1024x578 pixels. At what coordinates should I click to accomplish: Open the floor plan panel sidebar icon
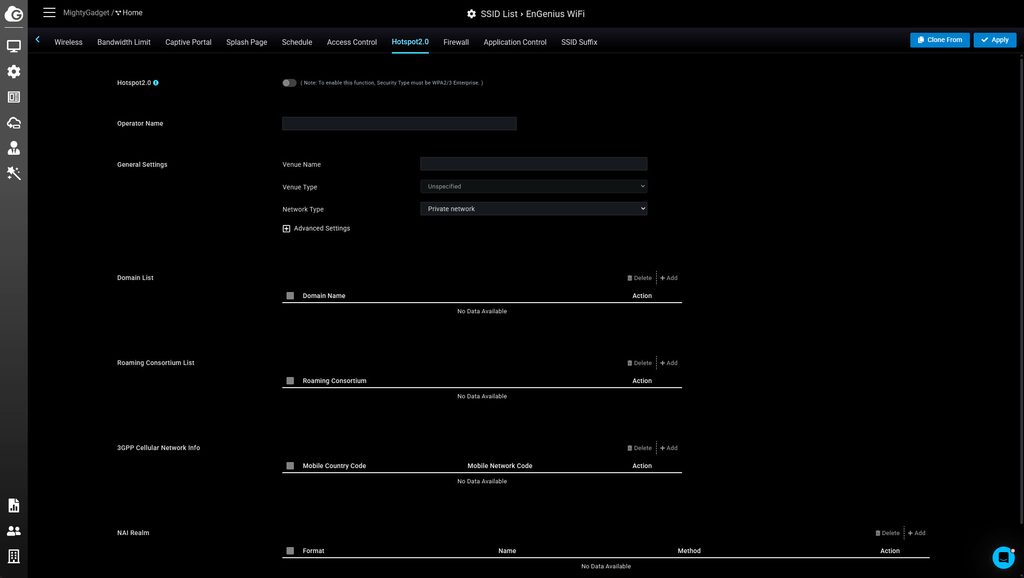click(x=14, y=97)
